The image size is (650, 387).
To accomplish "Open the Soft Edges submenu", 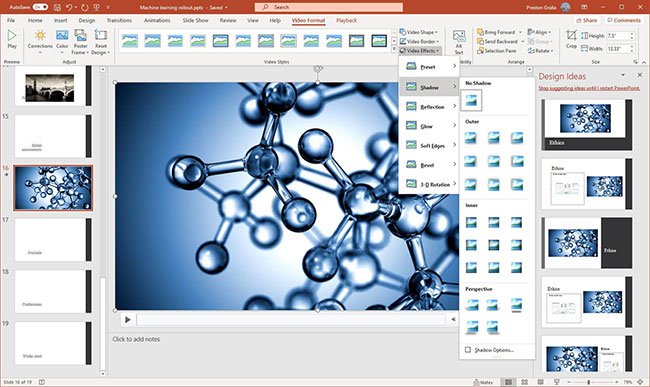I will [x=429, y=145].
